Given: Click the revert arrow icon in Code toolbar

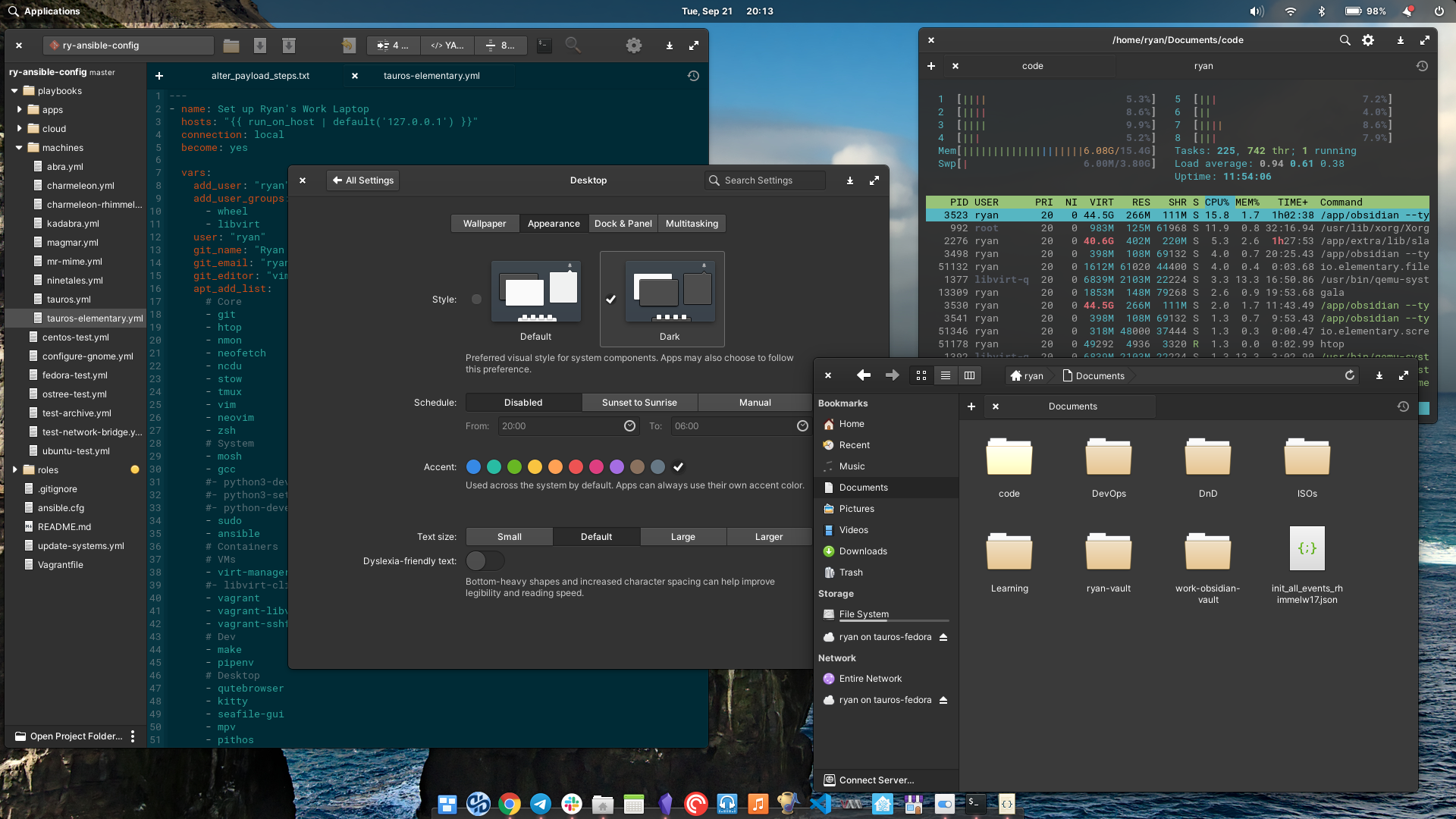Looking at the screenshot, I should pyautogui.click(x=348, y=45).
